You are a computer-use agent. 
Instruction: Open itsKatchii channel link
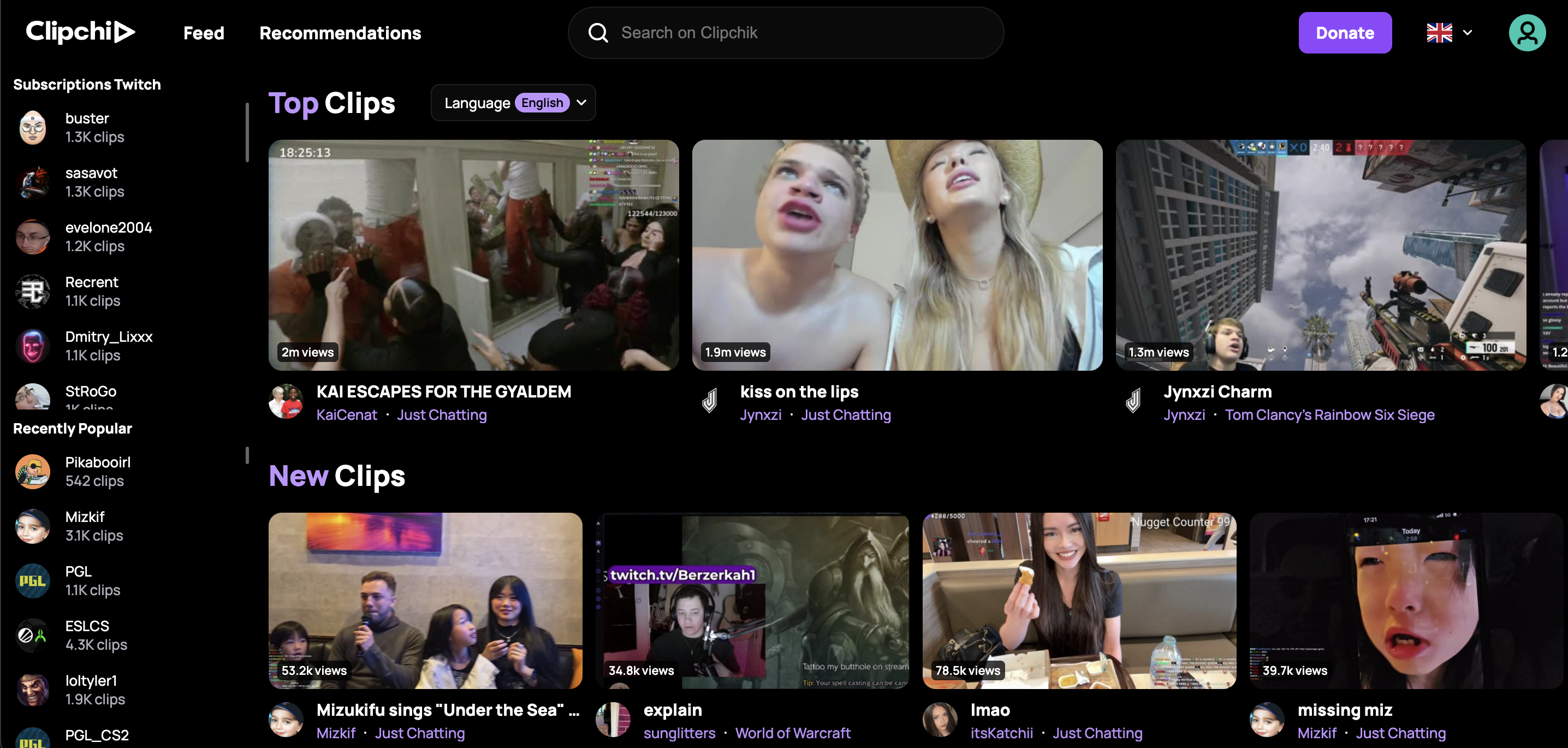click(x=1001, y=733)
